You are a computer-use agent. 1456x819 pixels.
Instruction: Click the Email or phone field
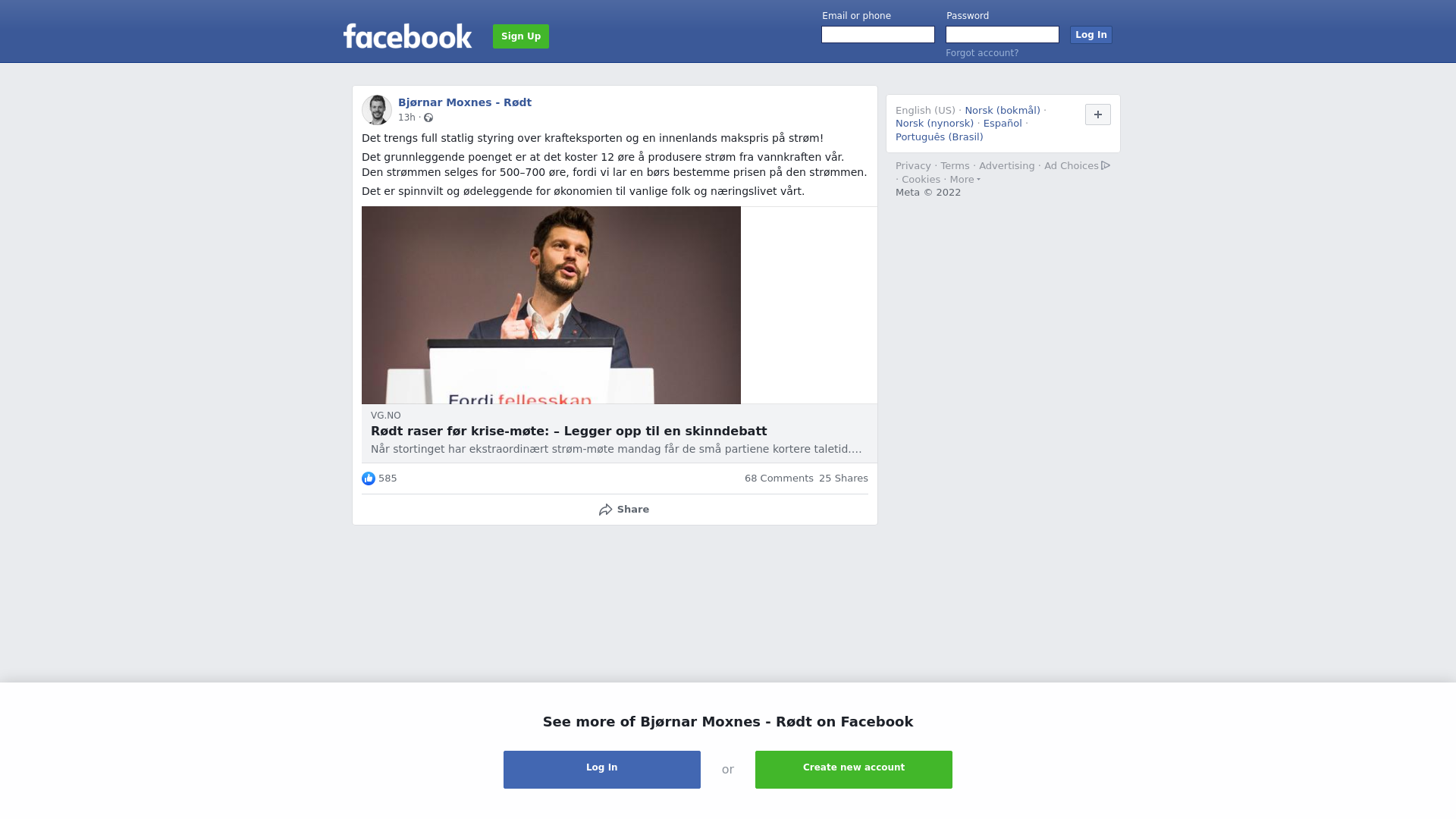click(878, 35)
